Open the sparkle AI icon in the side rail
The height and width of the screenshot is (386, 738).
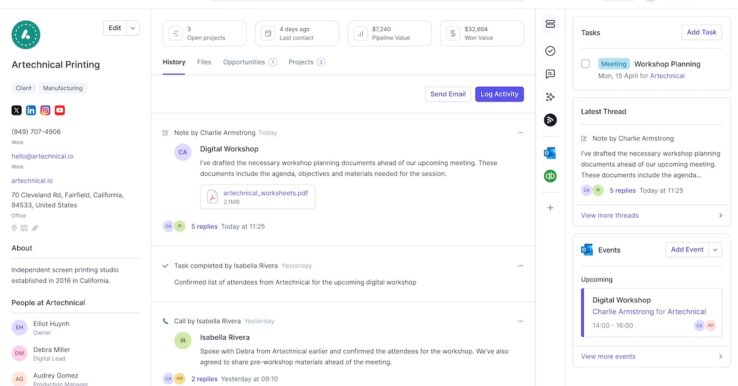[x=550, y=97]
